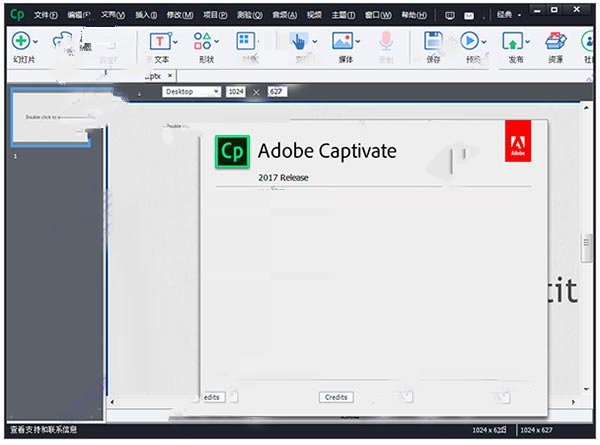
Task: Click the vertical scrollbar down arrow
Action: coord(586,389)
